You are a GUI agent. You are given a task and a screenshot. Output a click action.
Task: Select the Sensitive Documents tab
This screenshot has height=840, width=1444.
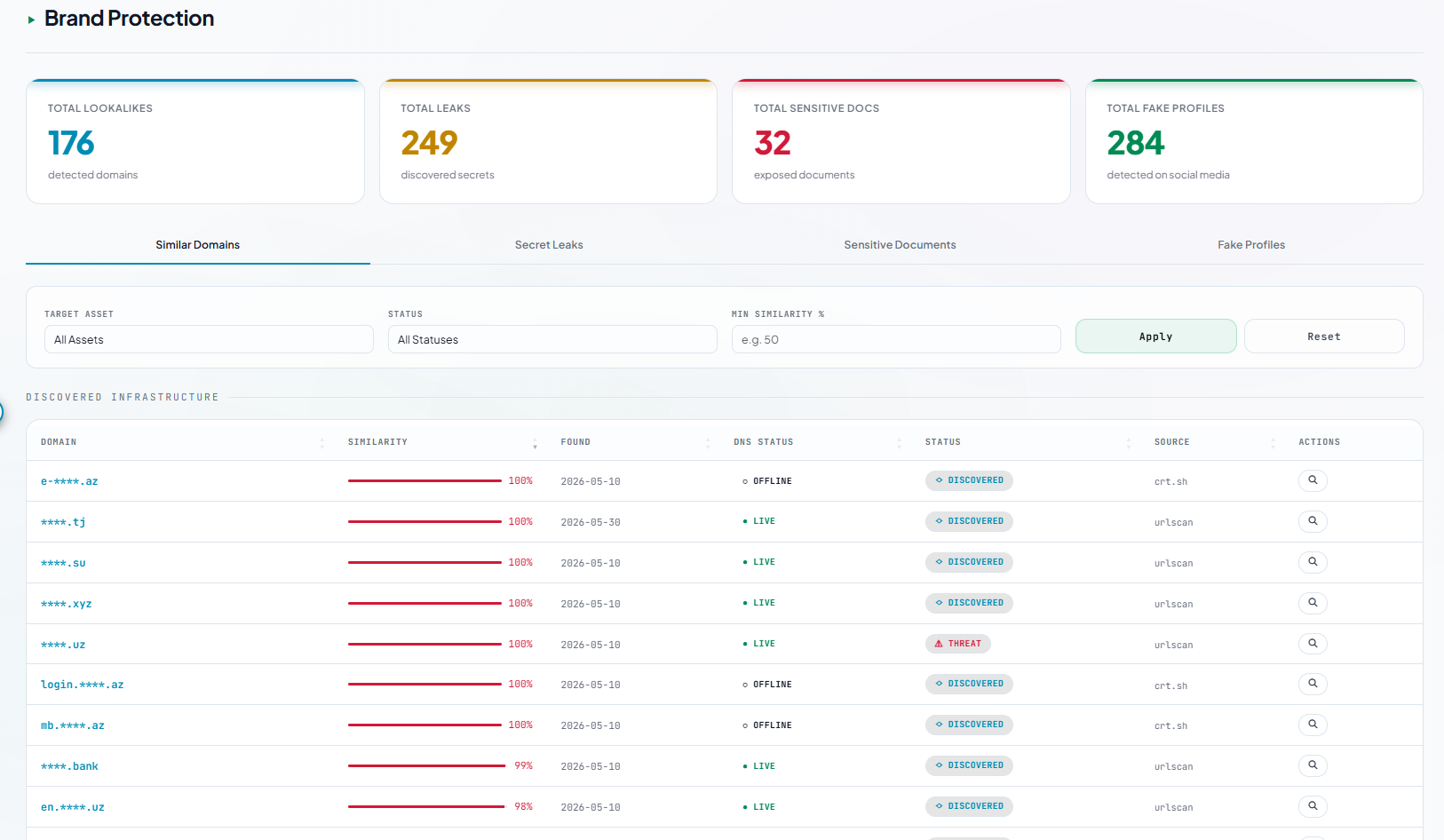coord(900,245)
